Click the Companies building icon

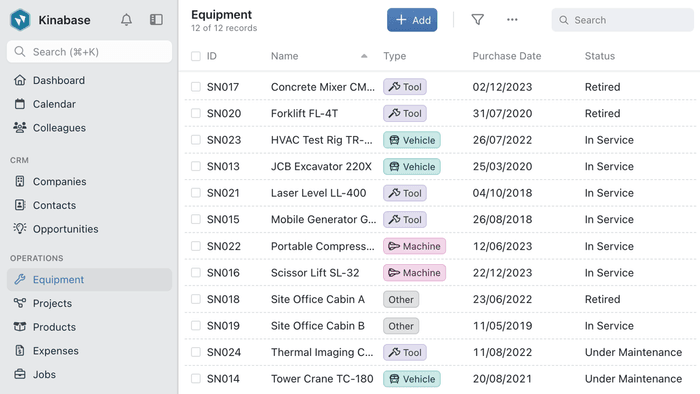(20, 181)
